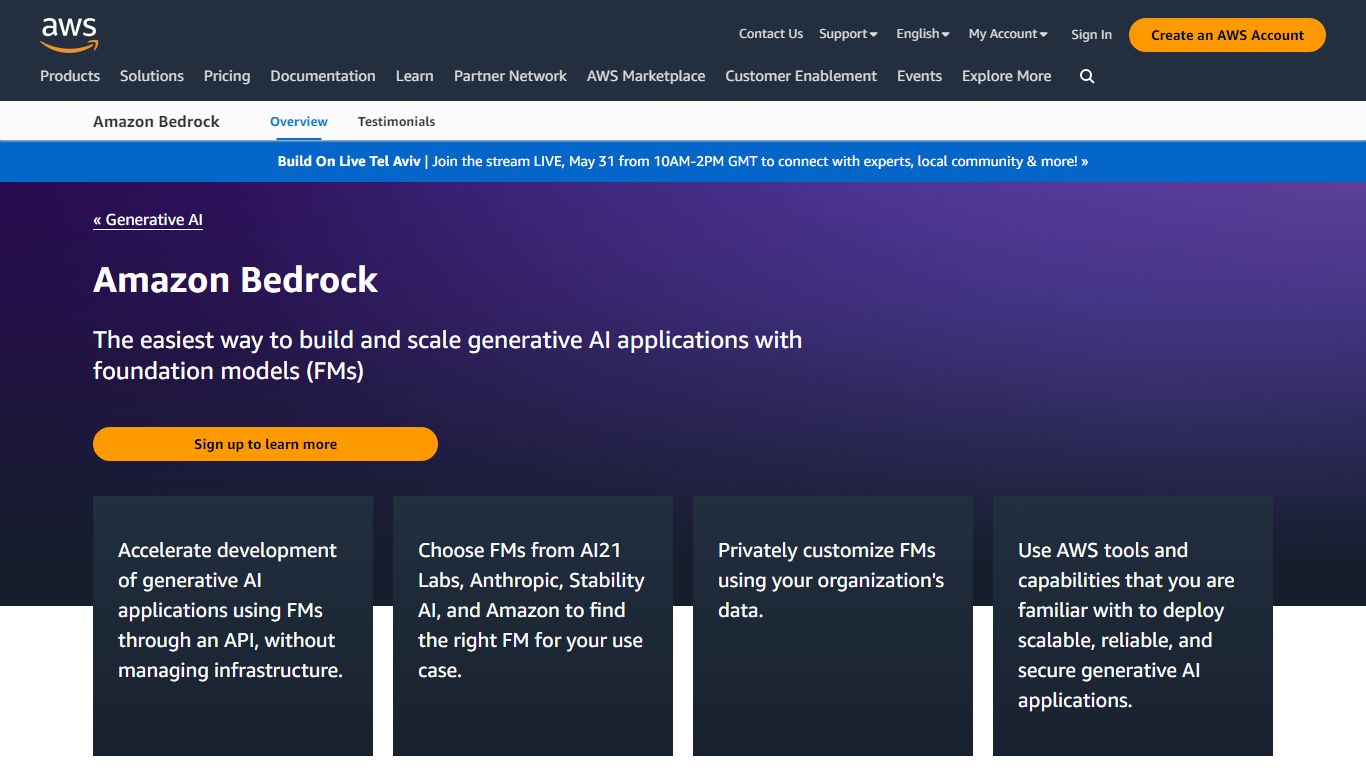Viewport: 1366px width, 768px height.
Task: Click Create an AWS Account
Action: pyautogui.click(x=1226, y=34)
